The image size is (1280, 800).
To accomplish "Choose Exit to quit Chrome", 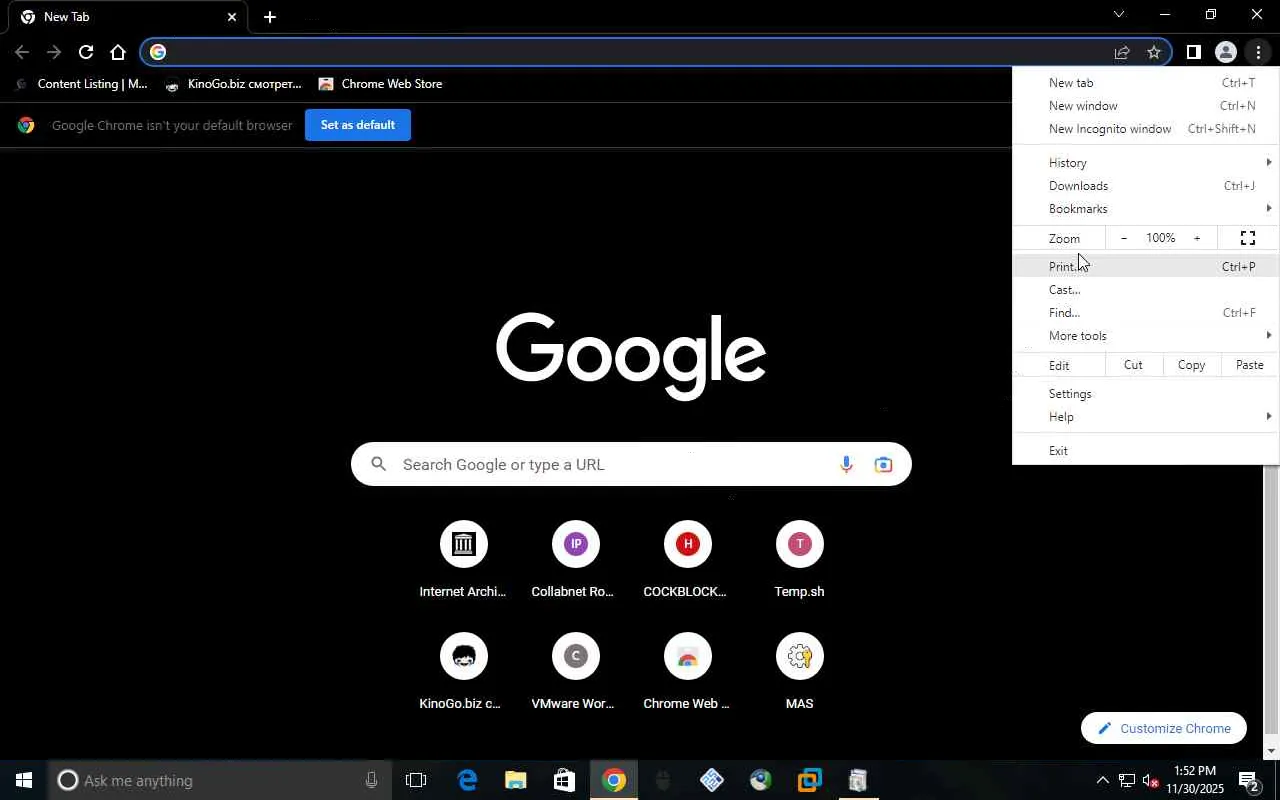I will [1146, 451].
